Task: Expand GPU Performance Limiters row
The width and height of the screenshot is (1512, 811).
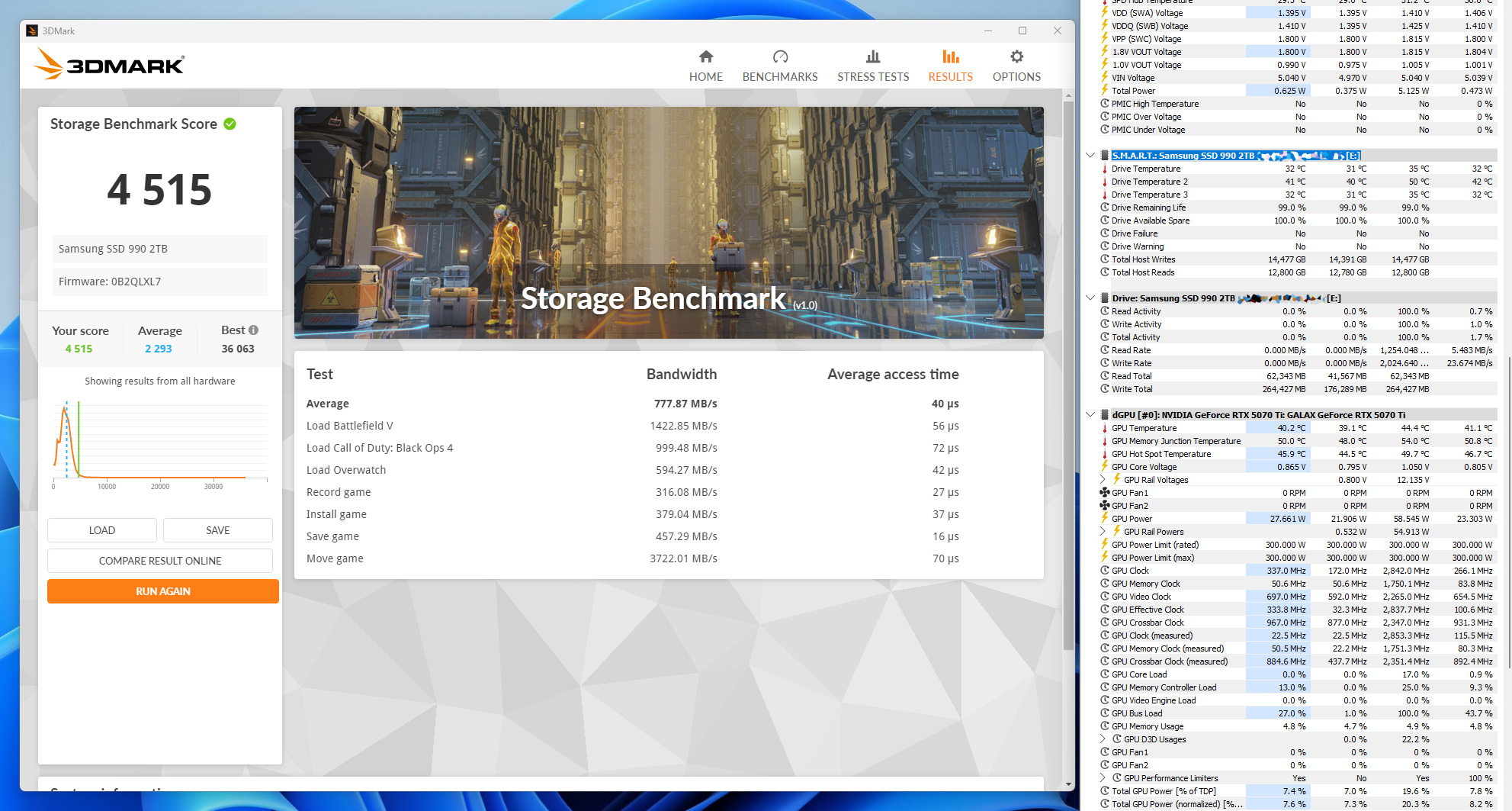Action: (1103, 778)
